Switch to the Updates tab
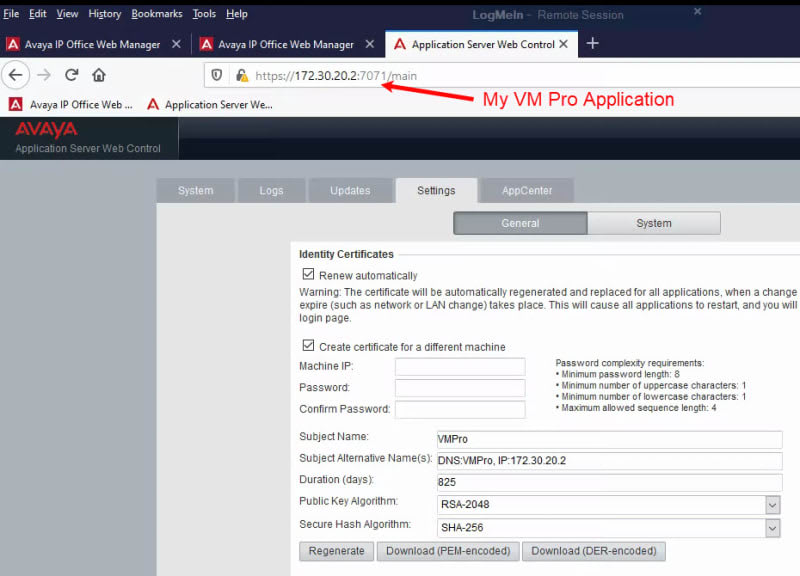 pos(350,190)
